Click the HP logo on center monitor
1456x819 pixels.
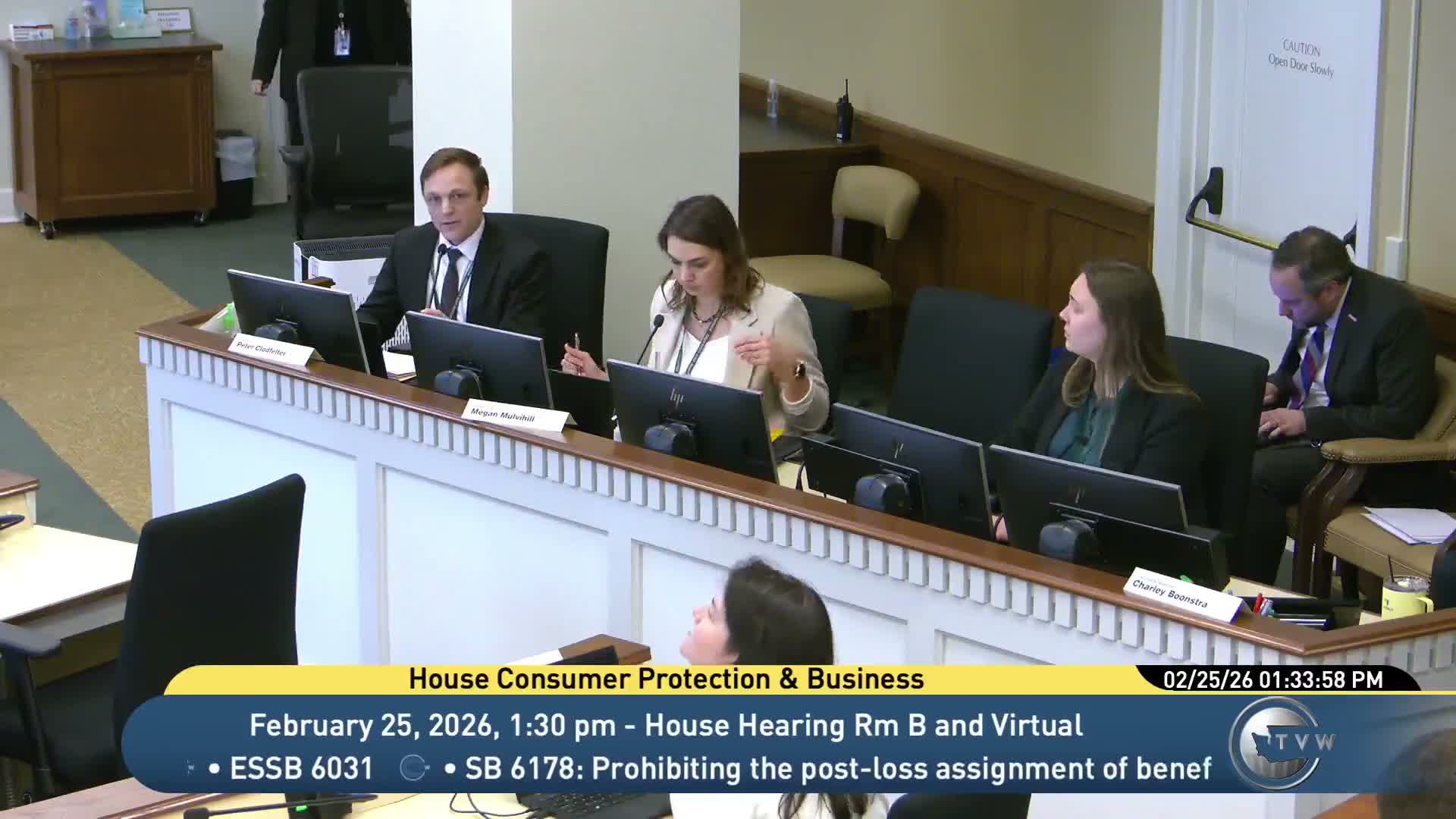pos(676,396)
